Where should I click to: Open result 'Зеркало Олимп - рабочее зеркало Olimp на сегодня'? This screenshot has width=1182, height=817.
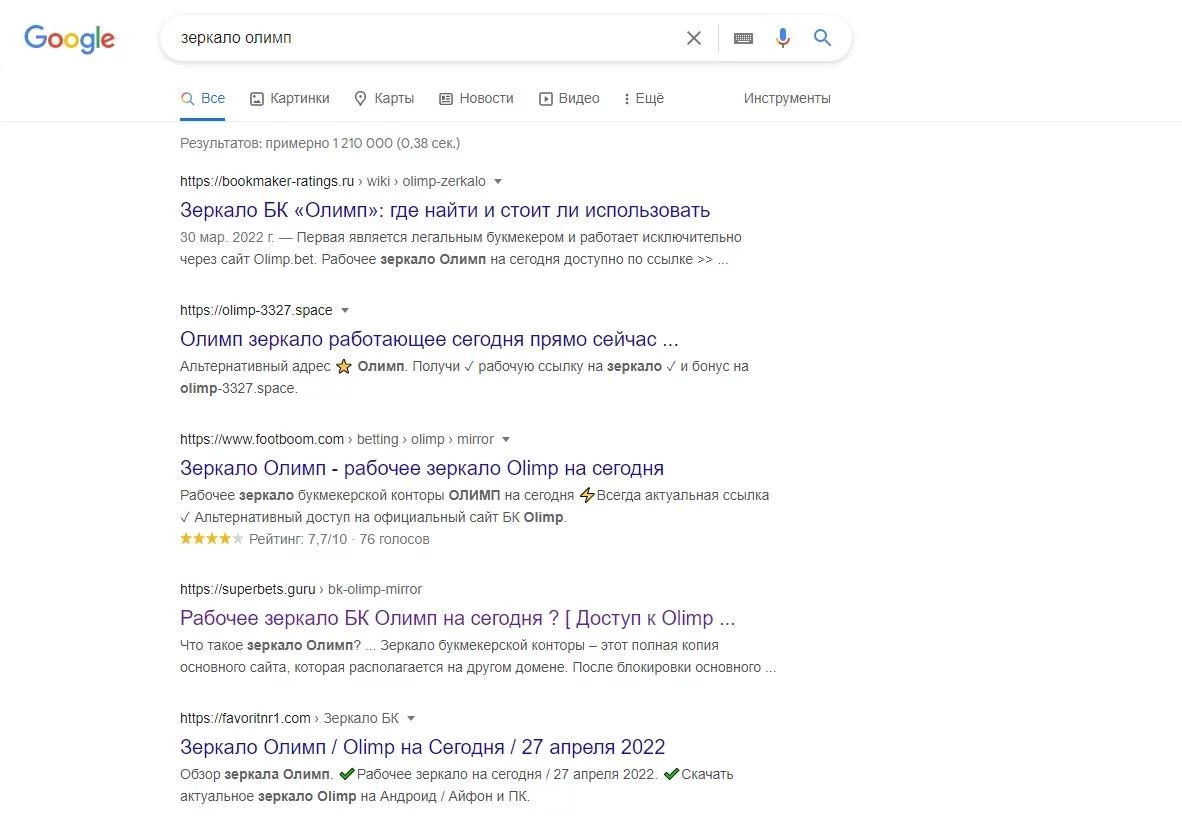coord(421,468)
